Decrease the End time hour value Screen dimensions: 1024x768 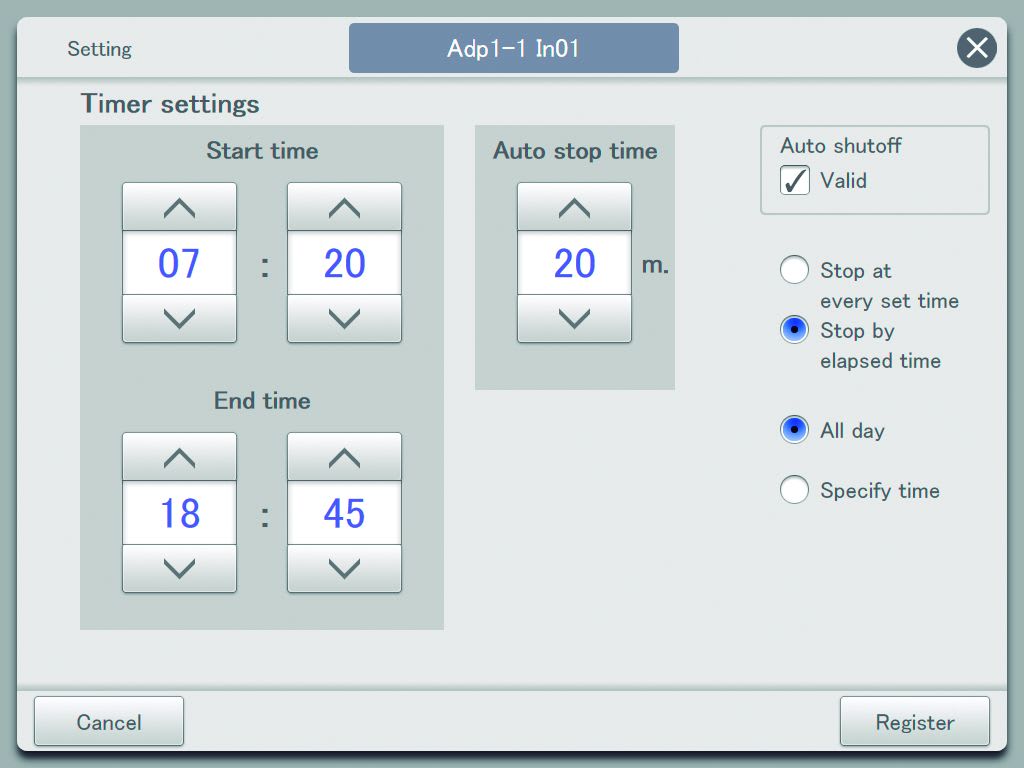[x=179, y=569]
